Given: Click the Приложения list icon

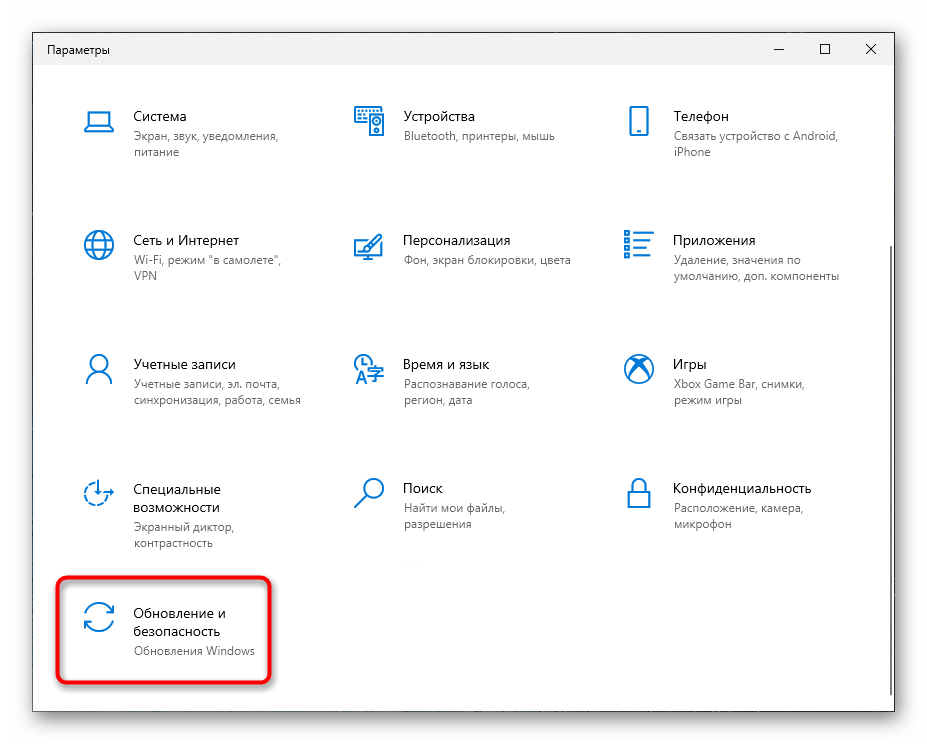Looking at the screenshot, I should [638, 244].
